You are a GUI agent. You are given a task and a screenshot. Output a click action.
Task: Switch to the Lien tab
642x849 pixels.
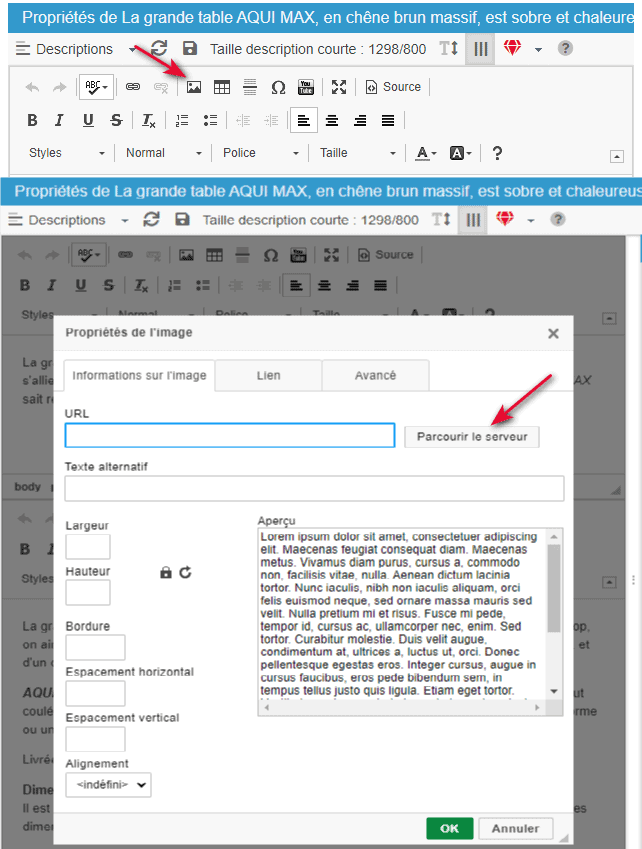(268, 376)
